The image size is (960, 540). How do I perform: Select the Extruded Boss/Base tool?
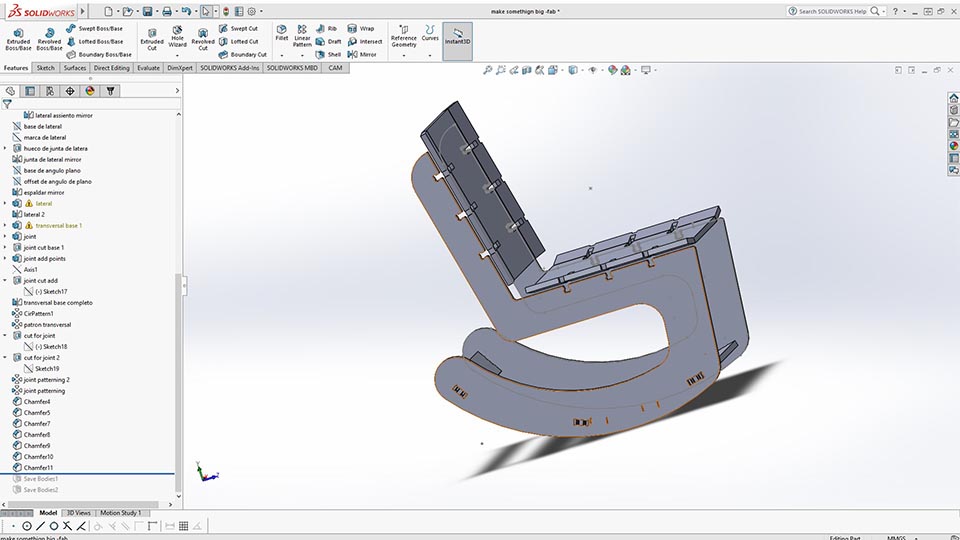pyautogui.click(x=18, y=39)
